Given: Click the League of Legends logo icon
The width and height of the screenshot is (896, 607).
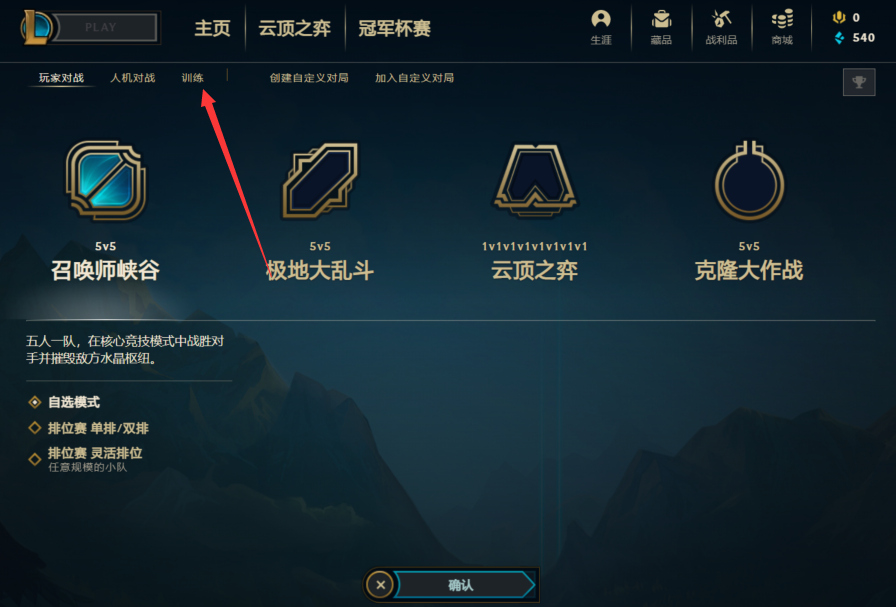Looking at the screenshot, I should tap(37, 27).
